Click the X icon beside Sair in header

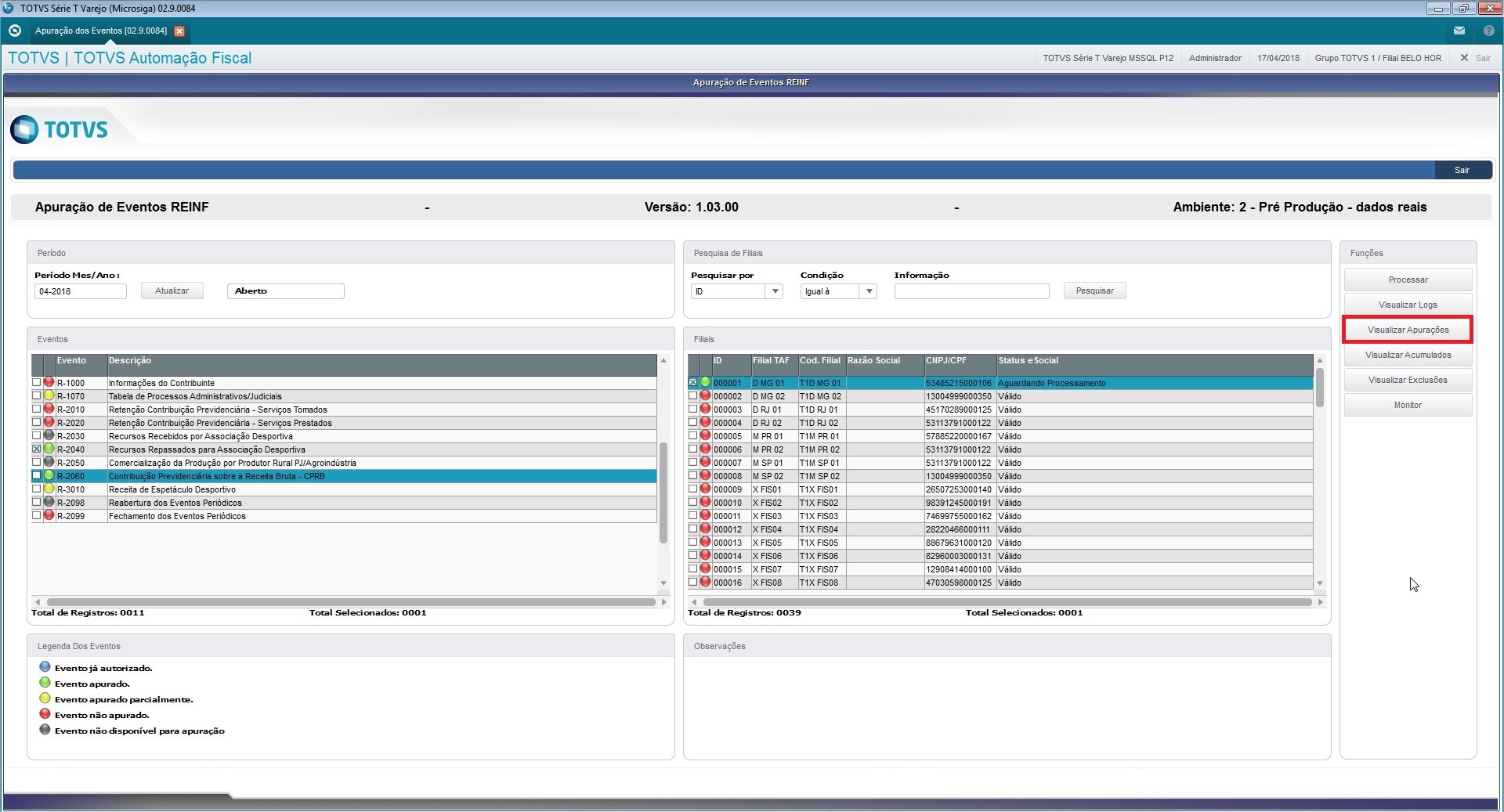point(1464,58)
